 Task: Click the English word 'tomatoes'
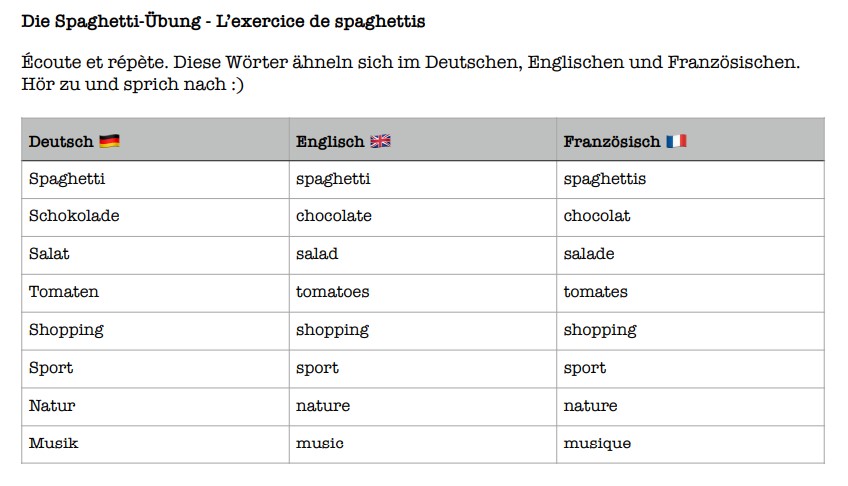pos(332,292)
